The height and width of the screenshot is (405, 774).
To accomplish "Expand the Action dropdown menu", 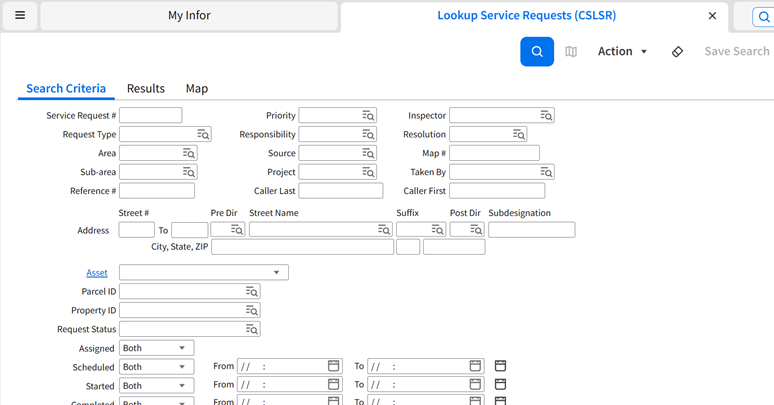I will click(622, 51).
